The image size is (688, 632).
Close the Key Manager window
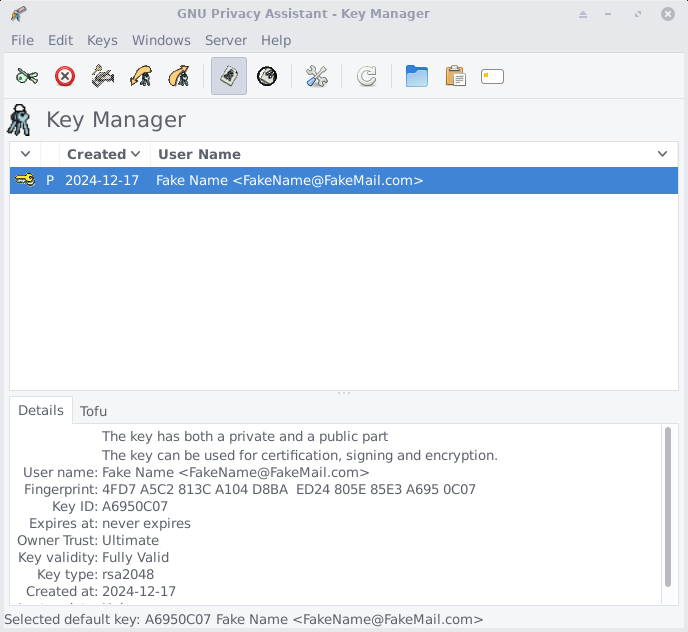click(x=668, y=14)
